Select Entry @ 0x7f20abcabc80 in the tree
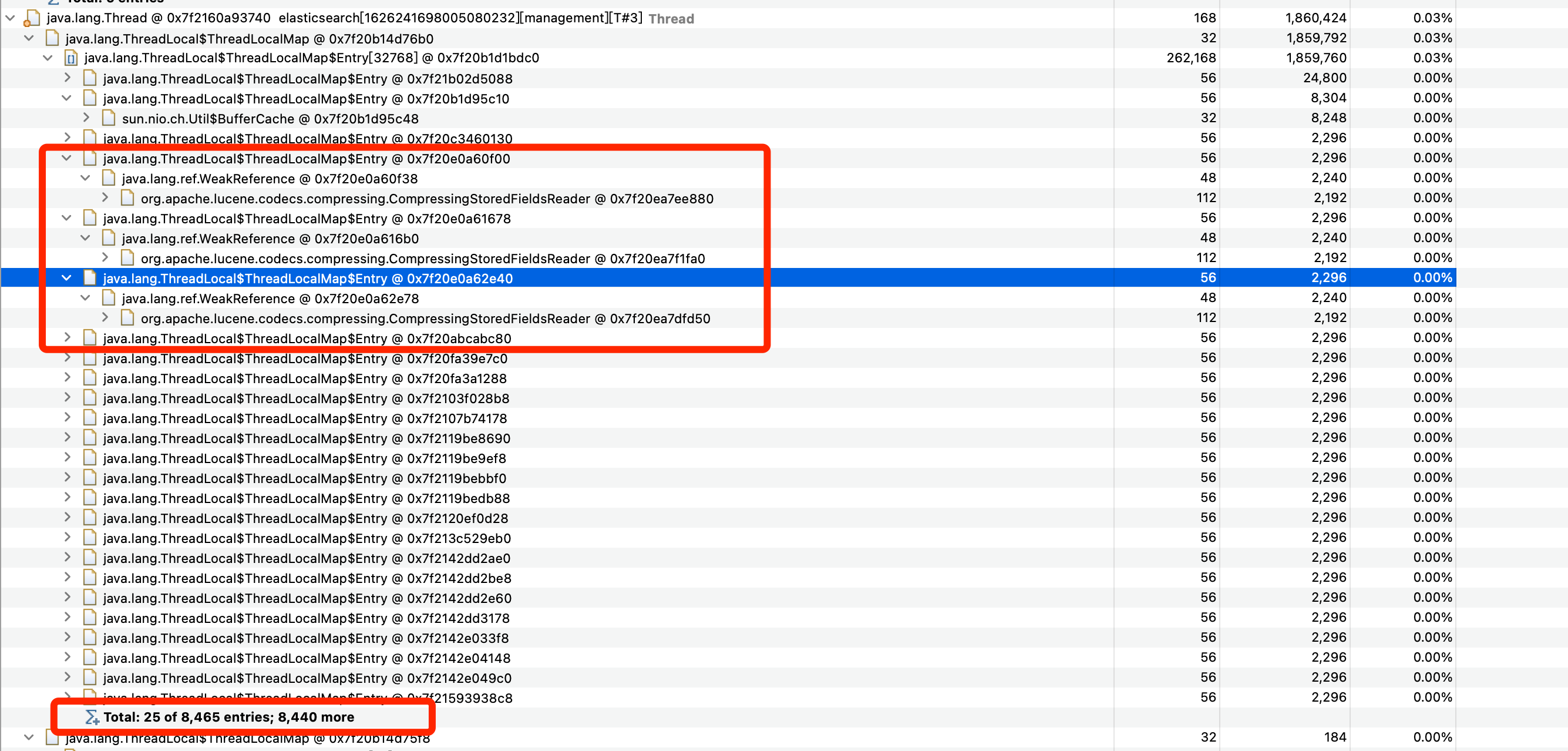 point(307,338)
